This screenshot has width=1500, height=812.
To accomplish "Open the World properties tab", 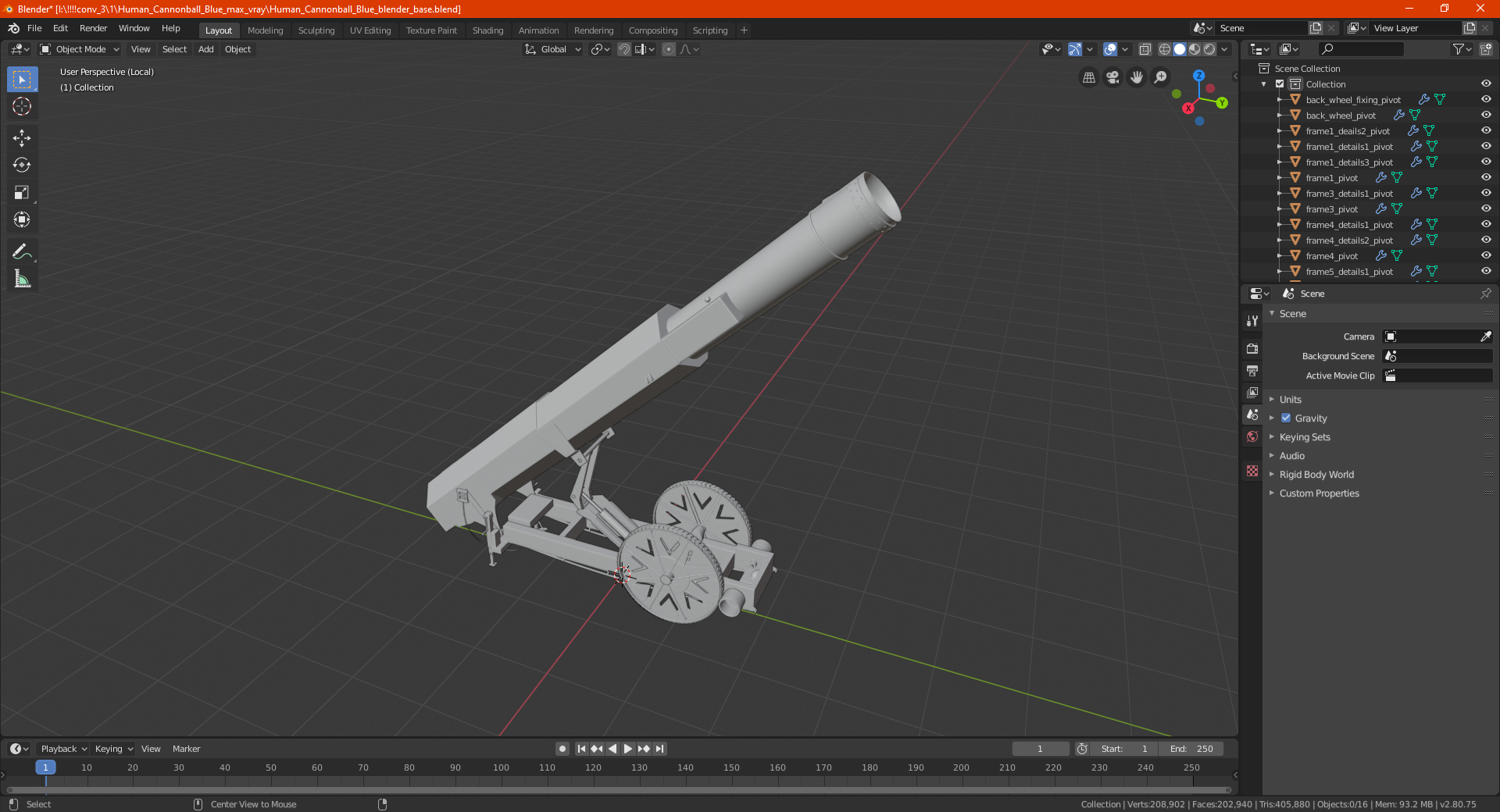I will pyautogui.click(x=1252, y=436).
